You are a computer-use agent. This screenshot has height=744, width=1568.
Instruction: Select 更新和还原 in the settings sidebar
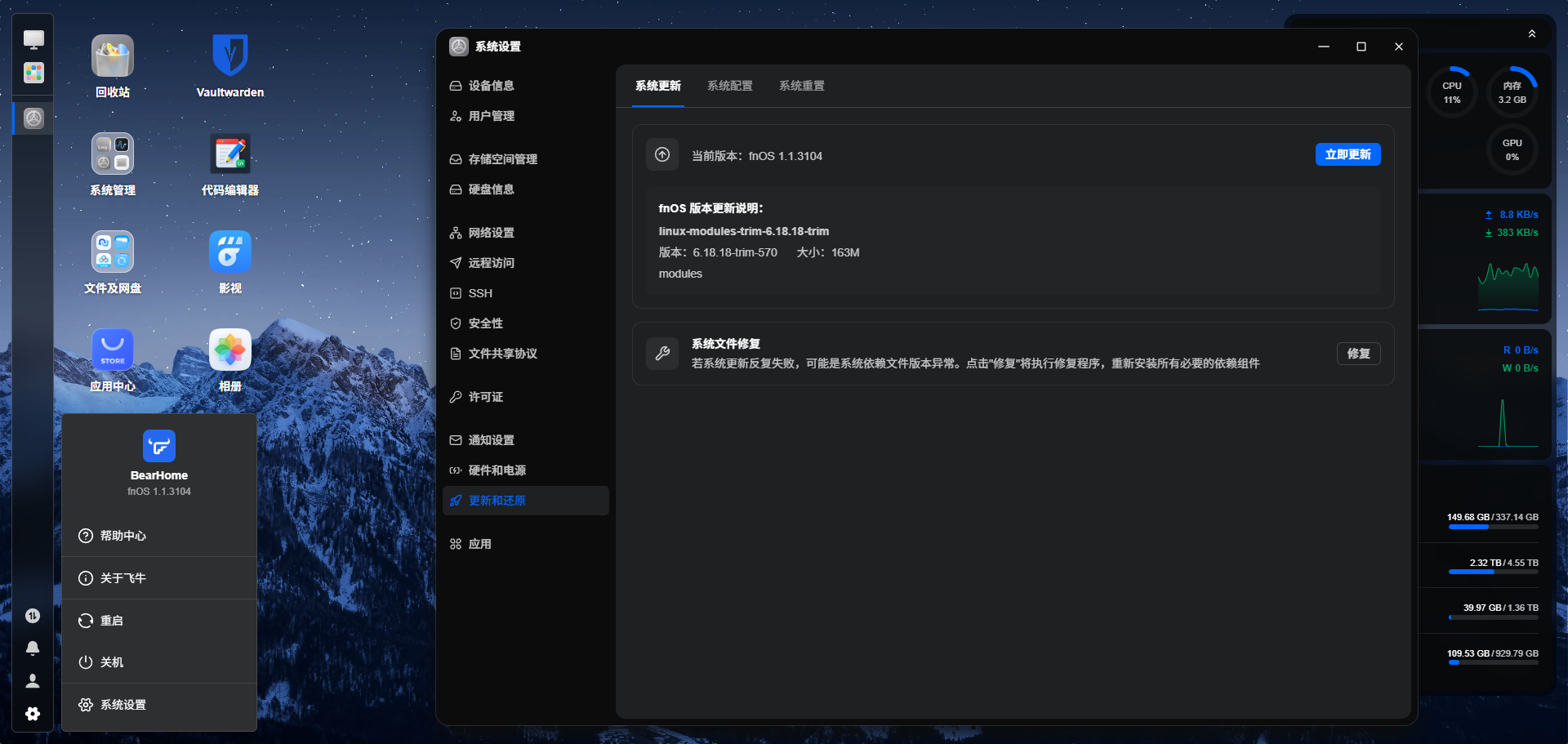pos(526,501)
